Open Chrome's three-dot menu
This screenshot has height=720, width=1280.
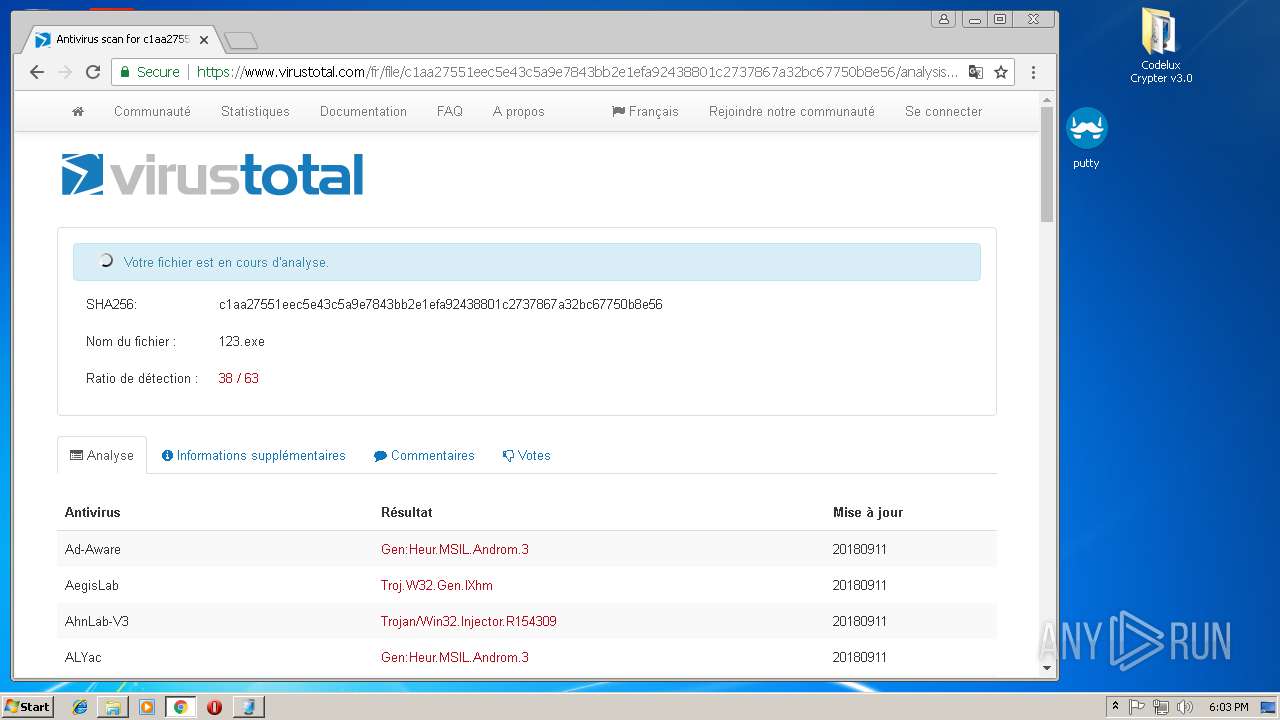(1033, 72)
